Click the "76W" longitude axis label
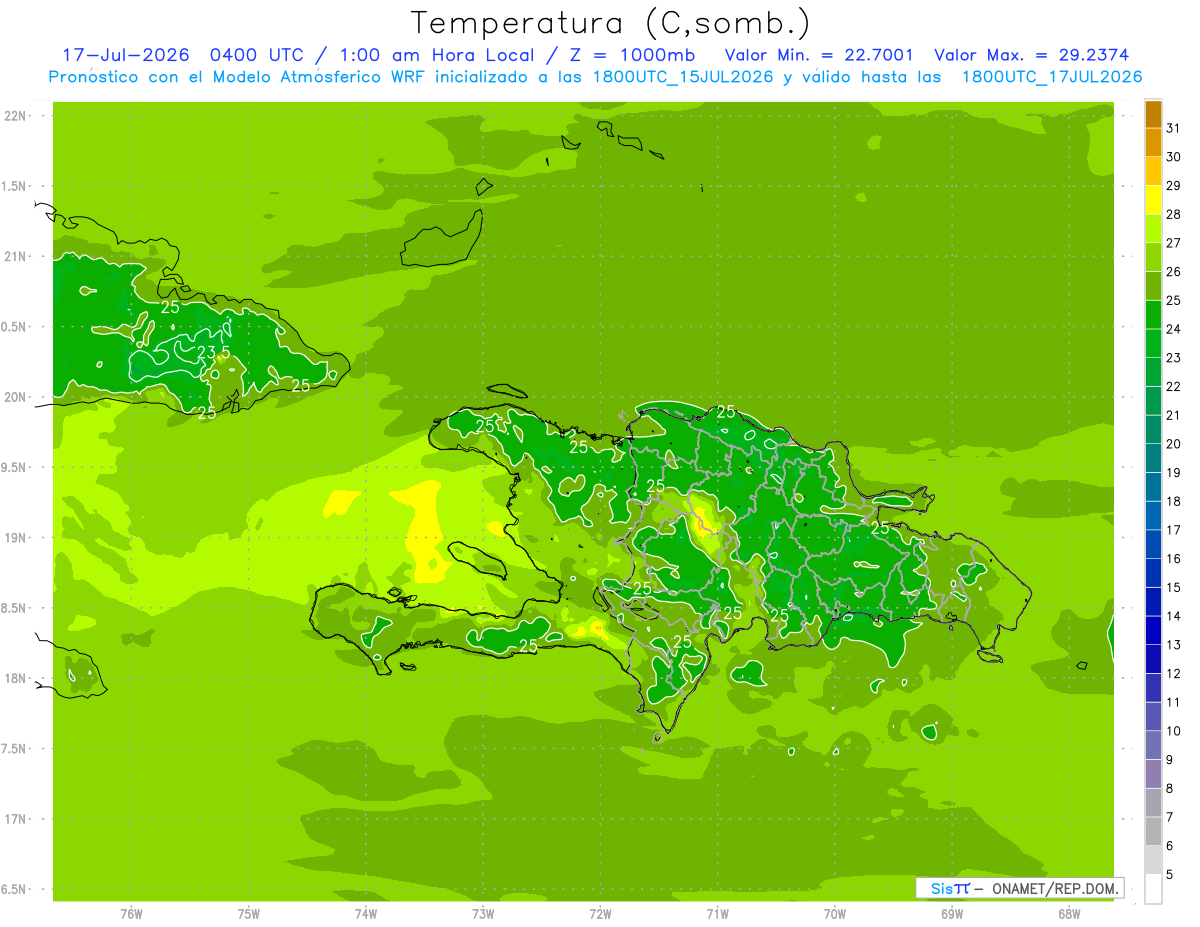 coord(131,913)
